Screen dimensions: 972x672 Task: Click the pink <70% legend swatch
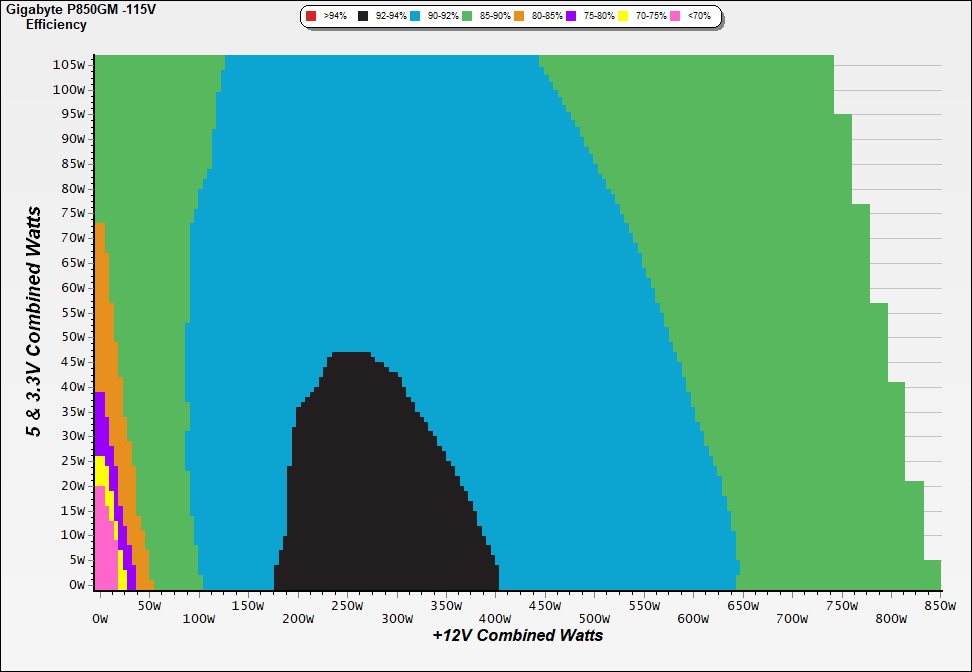(x=675, y=17)
